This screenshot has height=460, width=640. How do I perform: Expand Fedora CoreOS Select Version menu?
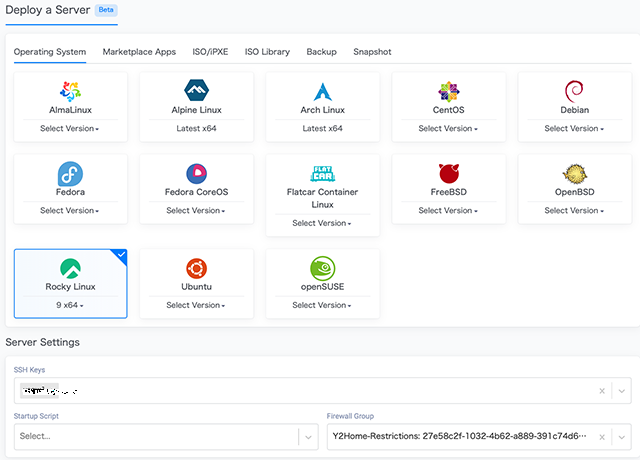click(196, 211)
